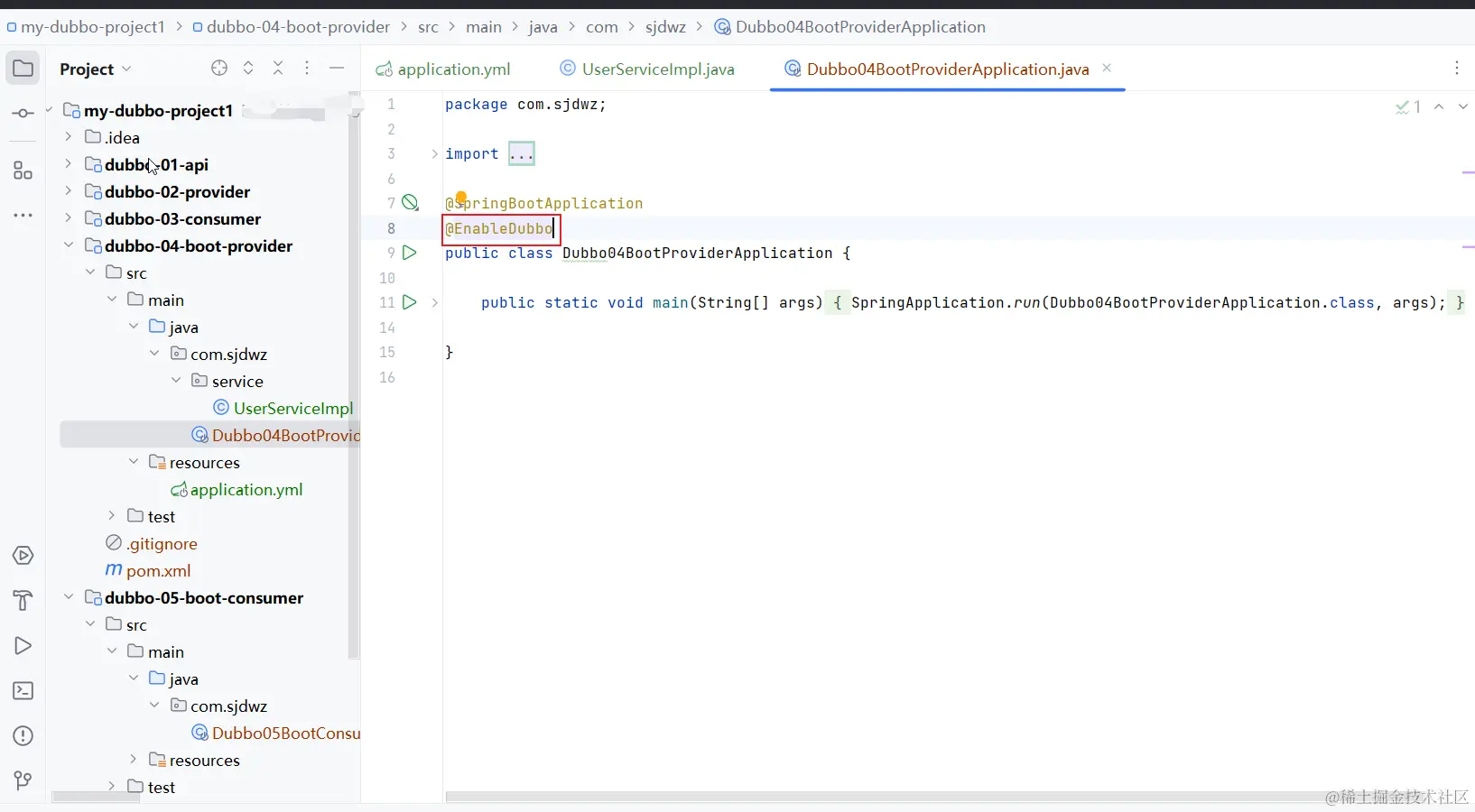
Task: Open the Structure tool window icon
Action: pyautogui.click(x=23, y=171)
